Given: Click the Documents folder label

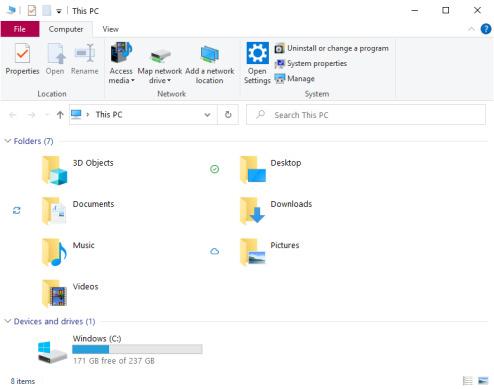Looking at the screenshot, I should point(93,204).
